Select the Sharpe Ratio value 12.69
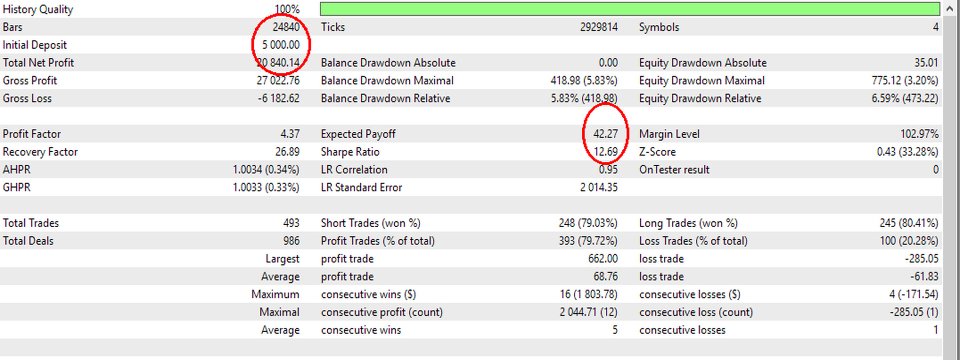 point(605,152)
